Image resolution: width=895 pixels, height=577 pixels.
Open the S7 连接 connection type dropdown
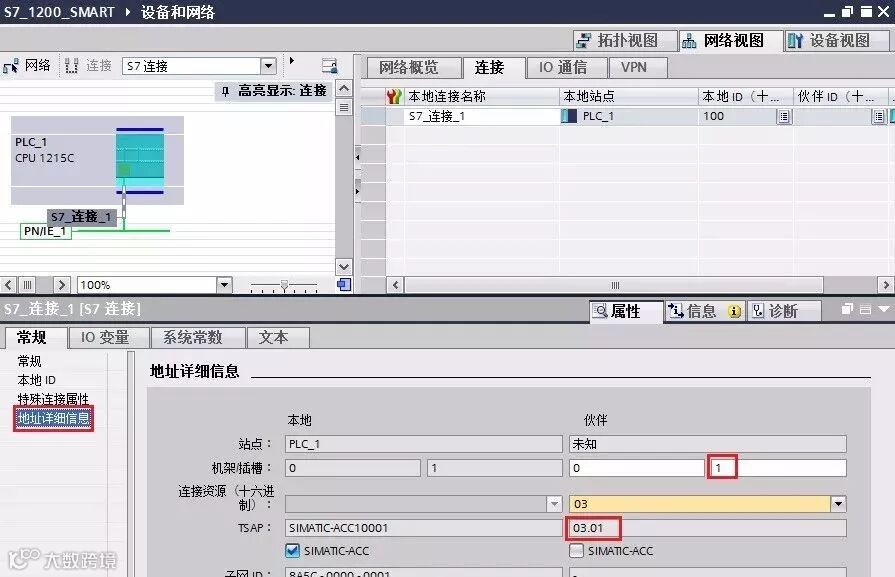(x=268, y=66)
